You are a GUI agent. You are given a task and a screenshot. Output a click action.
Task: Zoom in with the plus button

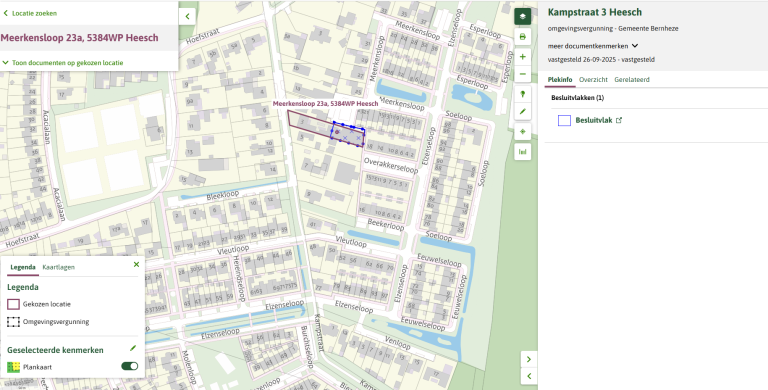click(x=523, y=57)
